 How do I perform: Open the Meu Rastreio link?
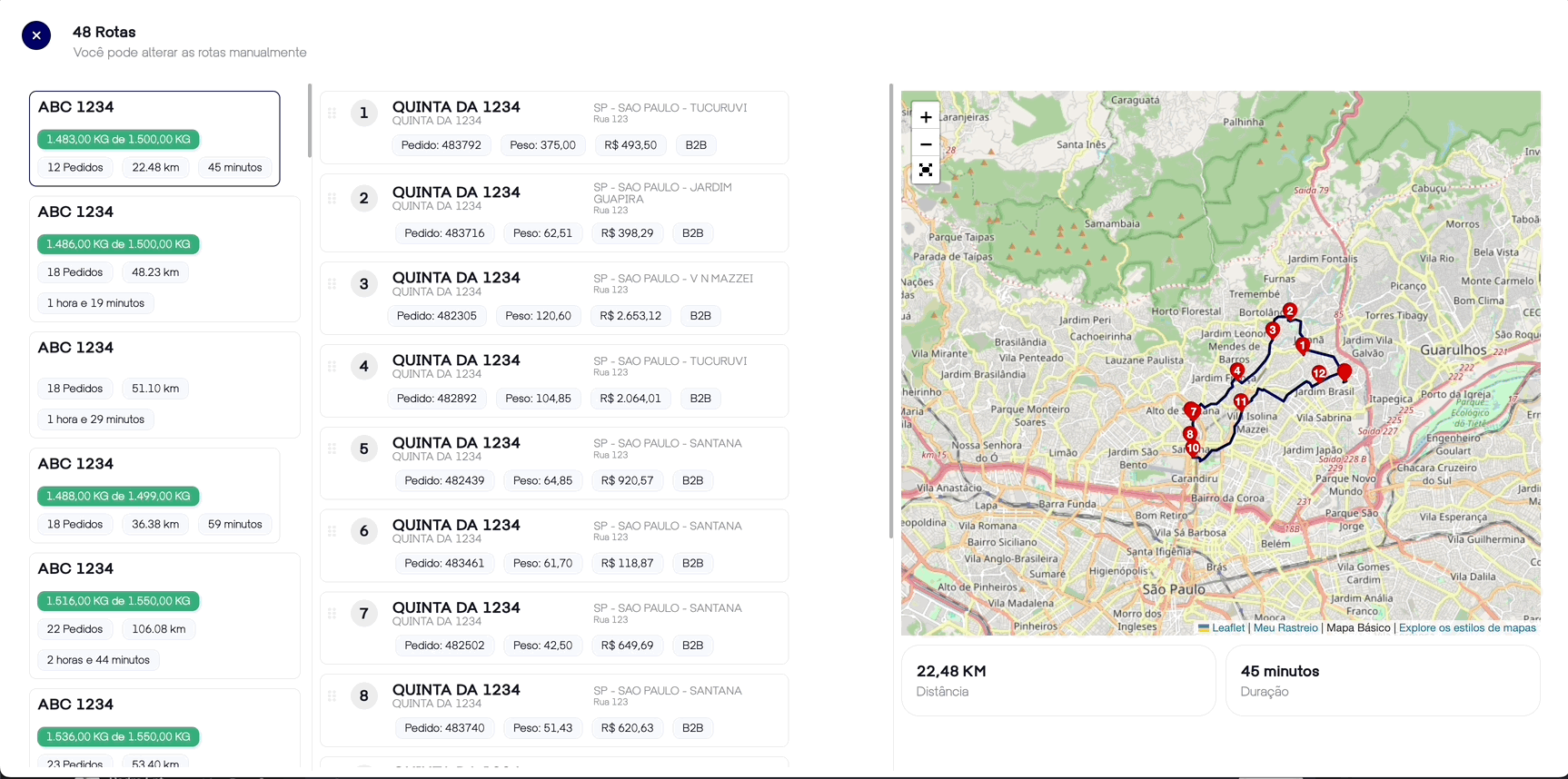pyautogui.click(x=1285, y=628)
